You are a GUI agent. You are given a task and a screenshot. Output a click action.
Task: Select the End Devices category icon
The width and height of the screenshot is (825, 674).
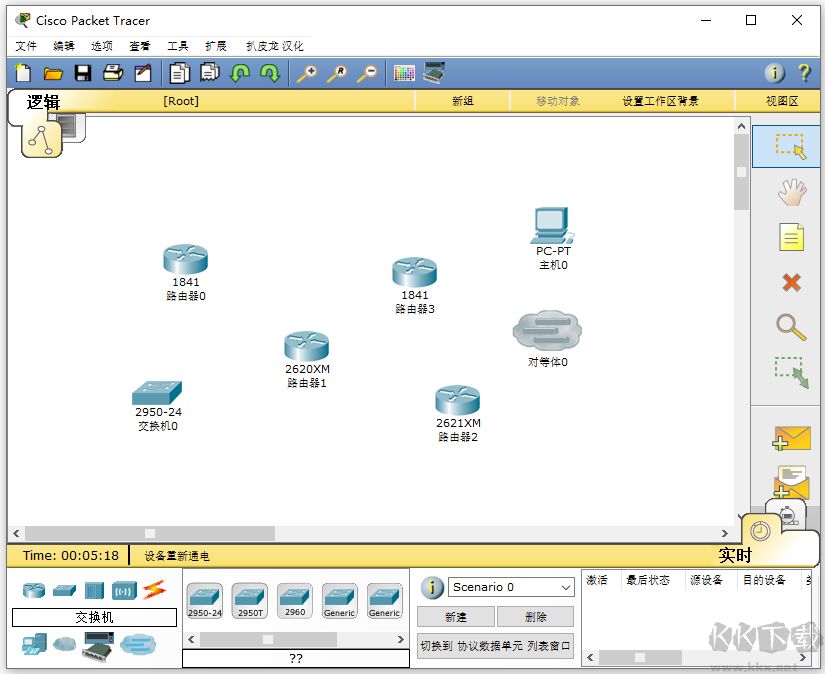(x=34, y=644)
